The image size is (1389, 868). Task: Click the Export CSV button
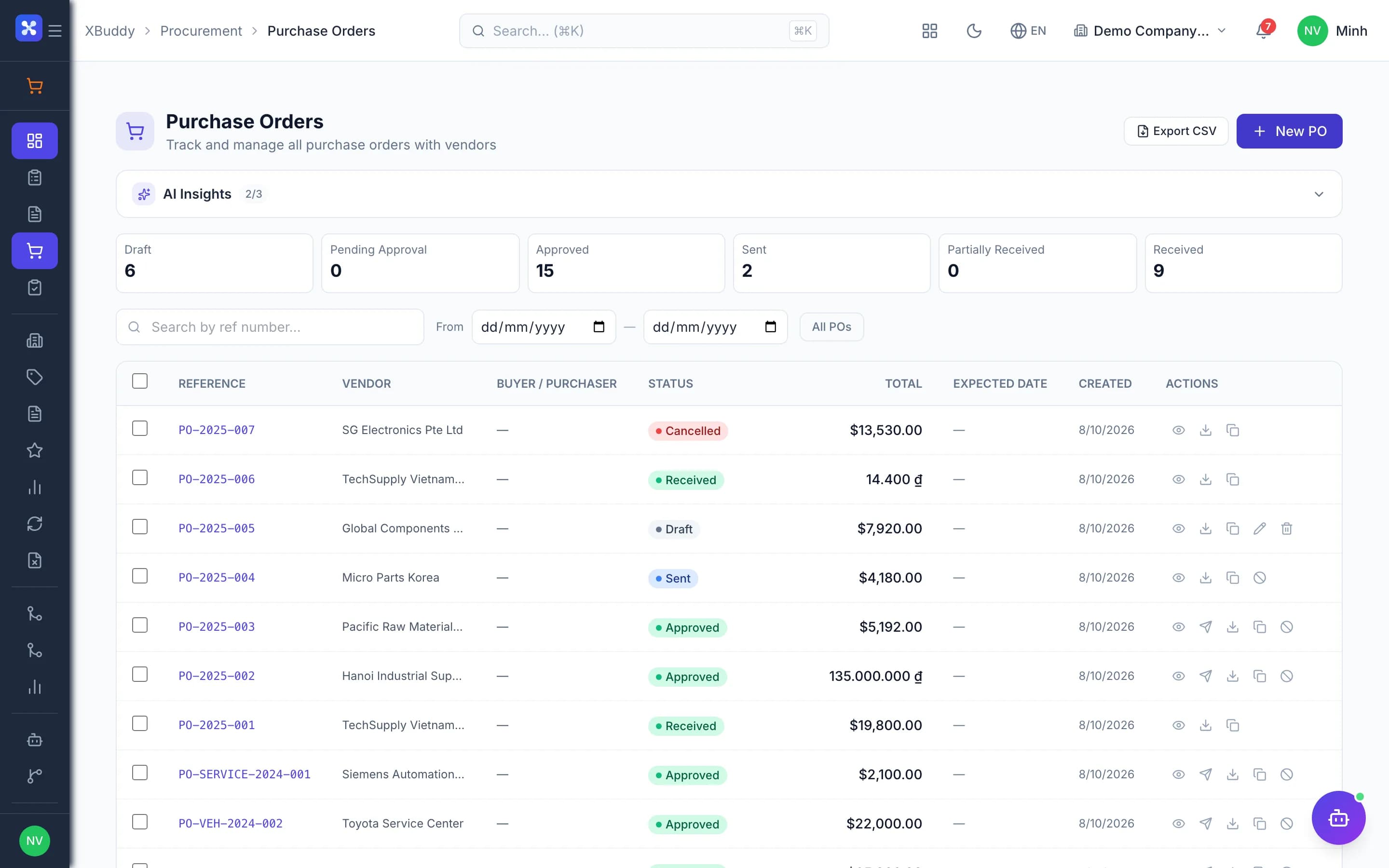1176,132
